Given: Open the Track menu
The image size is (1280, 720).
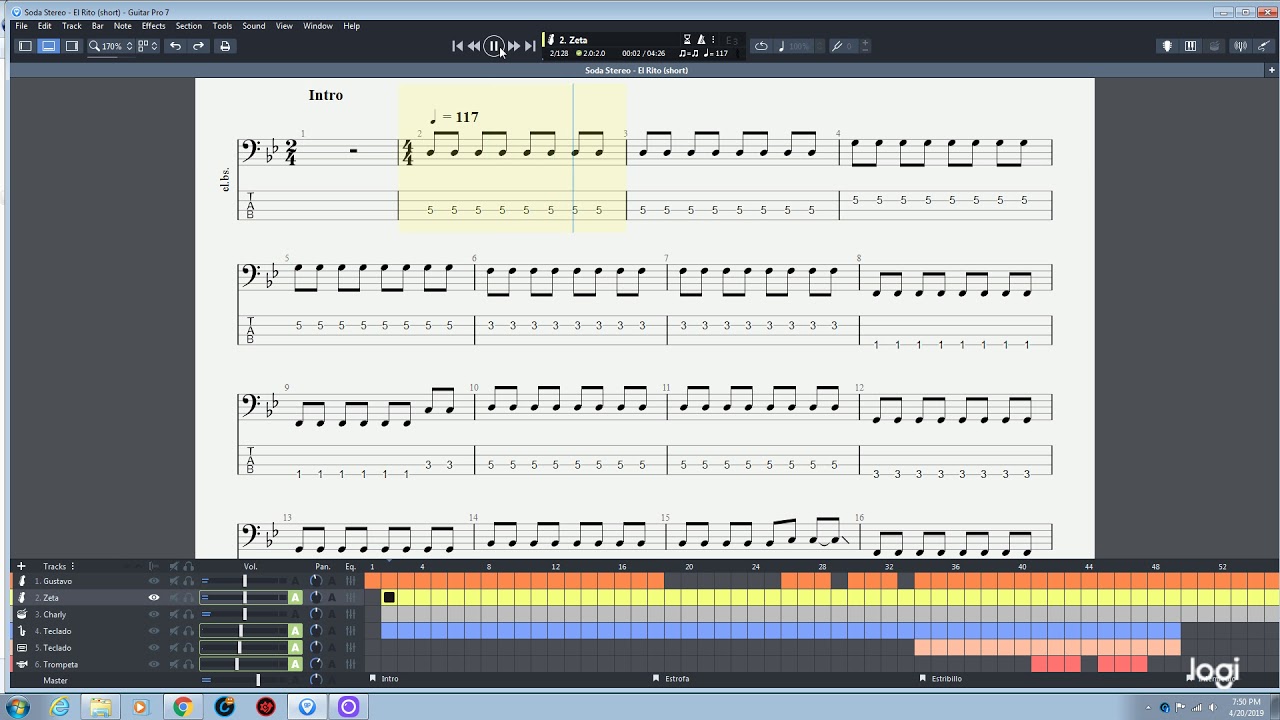Looking at the screenshot, I should pyautogui.click(x=72, y=26).
